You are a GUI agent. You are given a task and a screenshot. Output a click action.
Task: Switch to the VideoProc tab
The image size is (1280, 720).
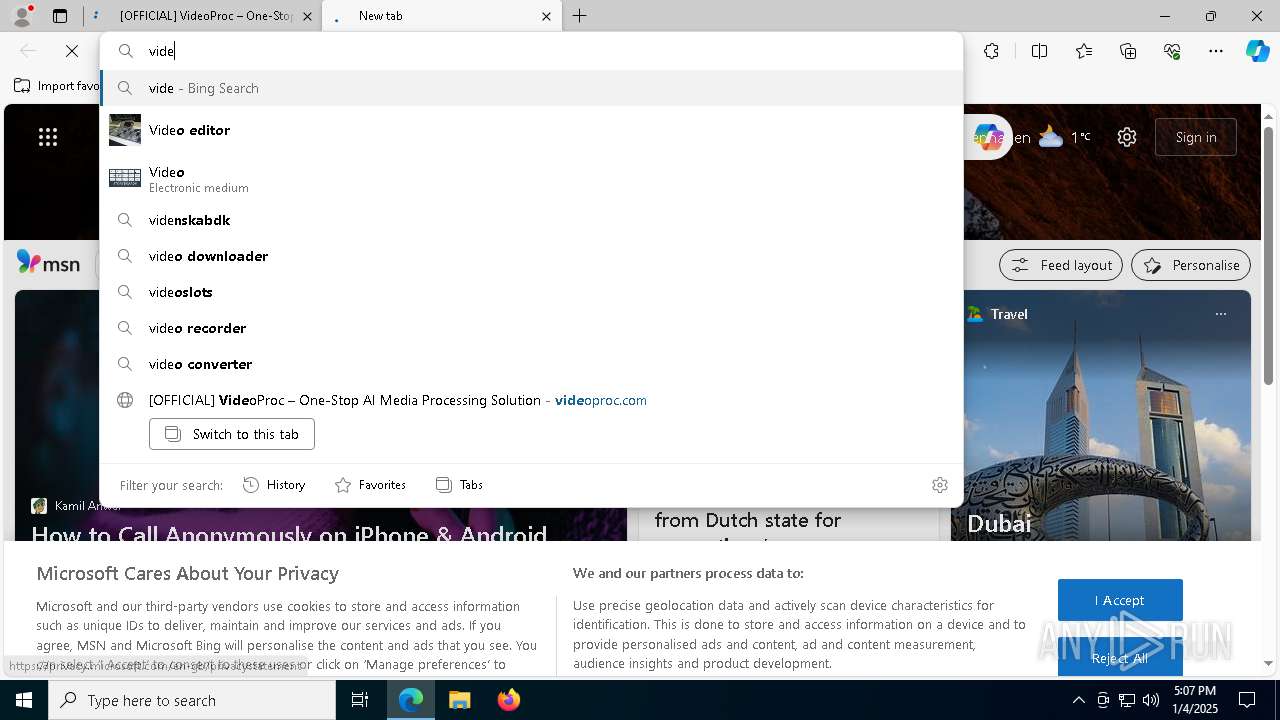(204, 16)
